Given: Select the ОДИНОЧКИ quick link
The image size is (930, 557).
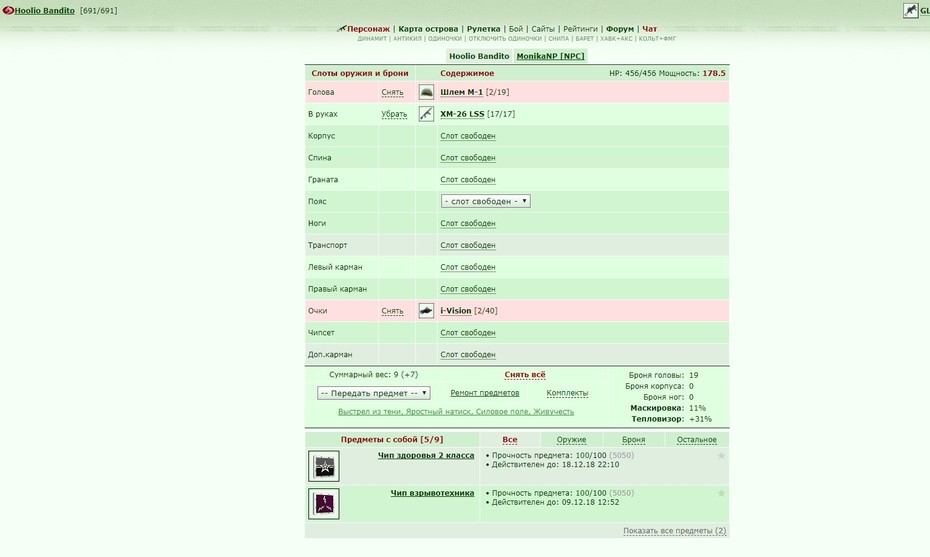Looking at the screenshot, I should [445, 39].
